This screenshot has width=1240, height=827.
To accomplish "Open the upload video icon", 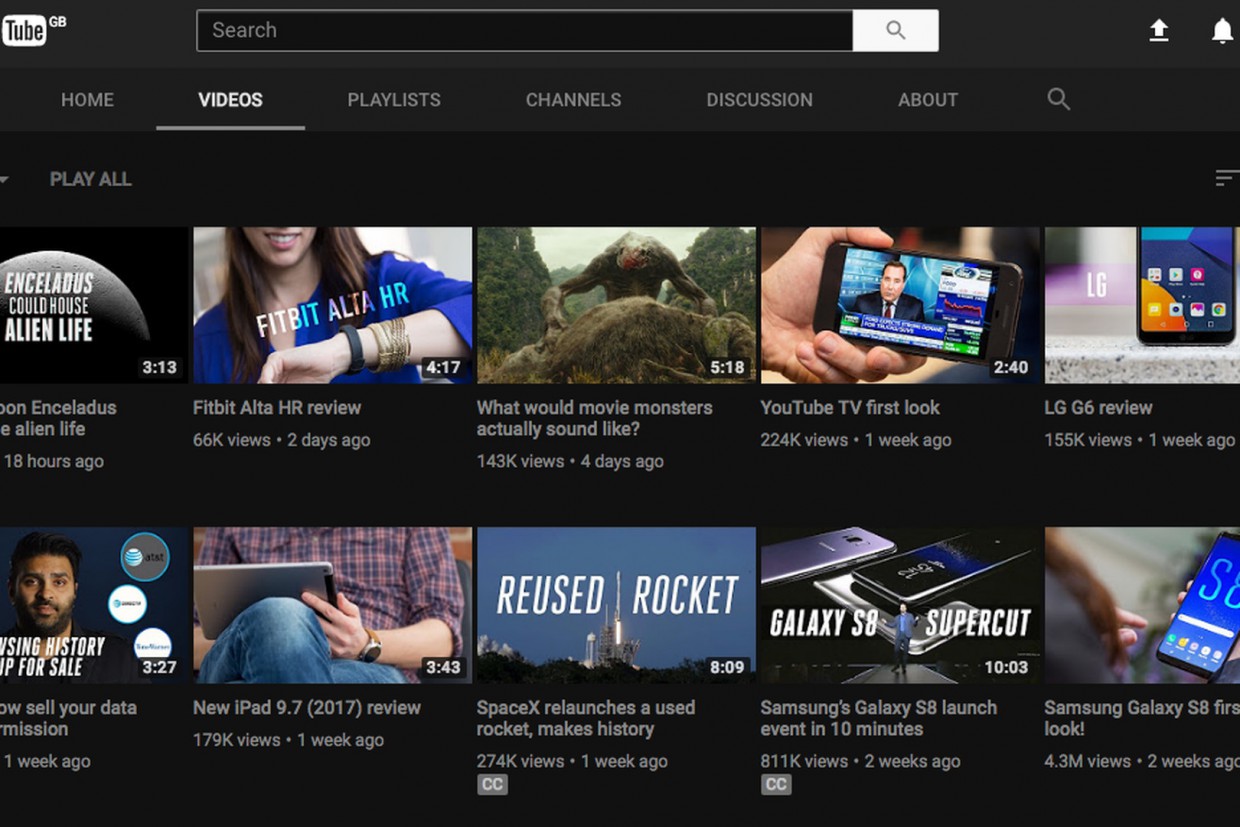I will point(1159,31).
